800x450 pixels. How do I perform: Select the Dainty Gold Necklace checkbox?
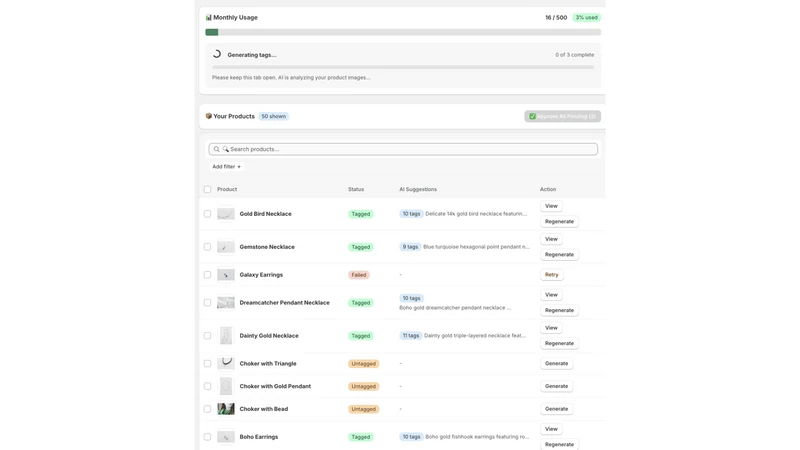pyautogui.click(x=207, y=336)
